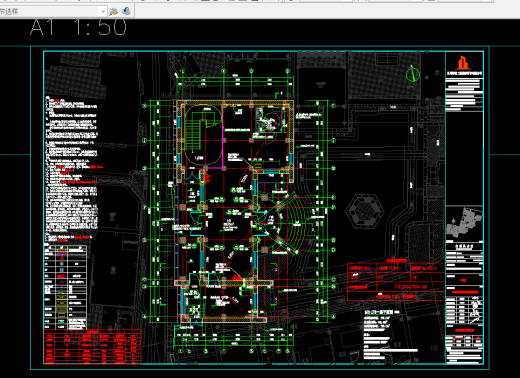The height and width of the screenshot is (378, 520).
Task: Select the green north arrow compass symbol
Action: point(413,73)
